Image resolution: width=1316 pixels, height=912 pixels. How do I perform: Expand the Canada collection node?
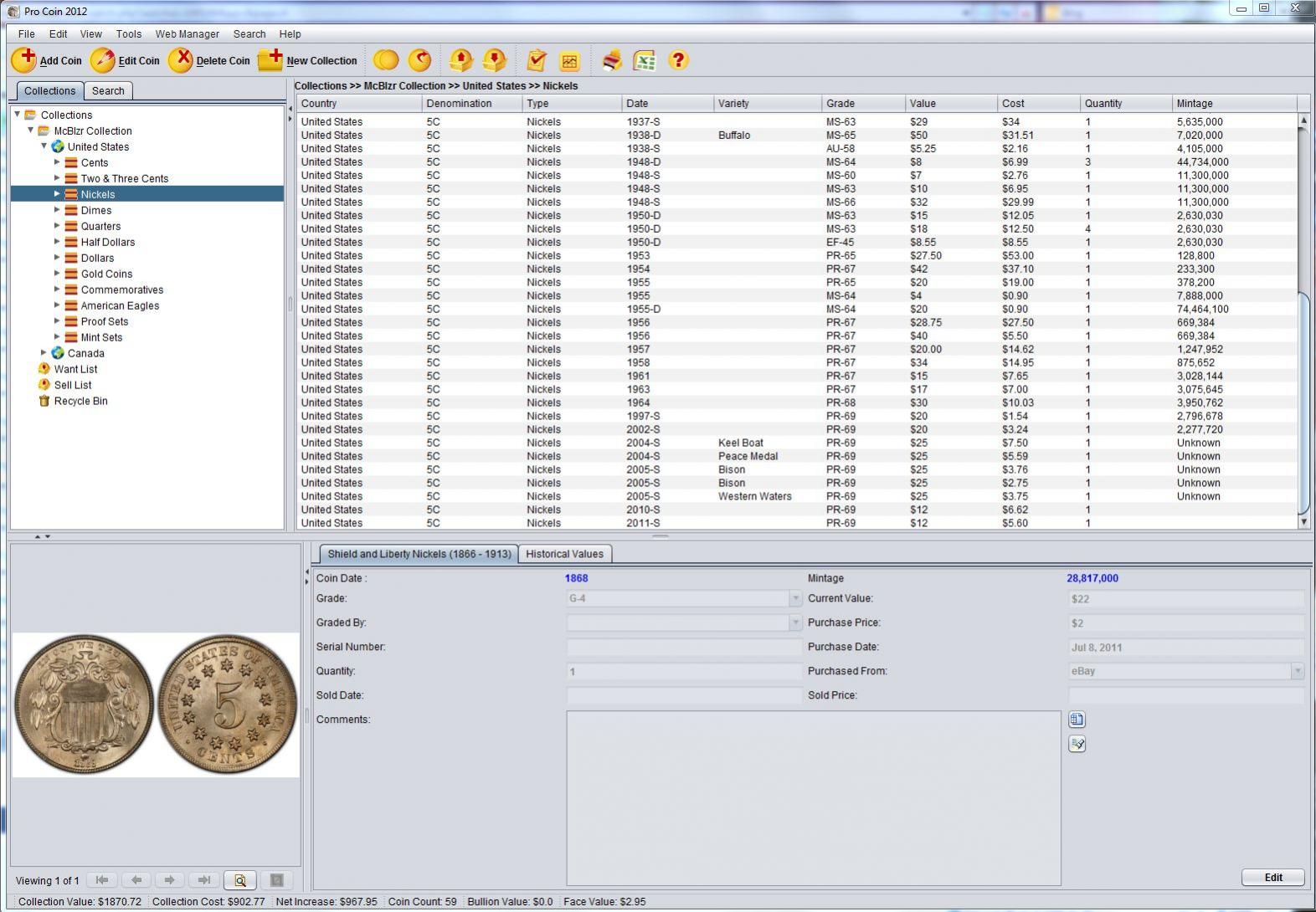(x=44, y=353)
